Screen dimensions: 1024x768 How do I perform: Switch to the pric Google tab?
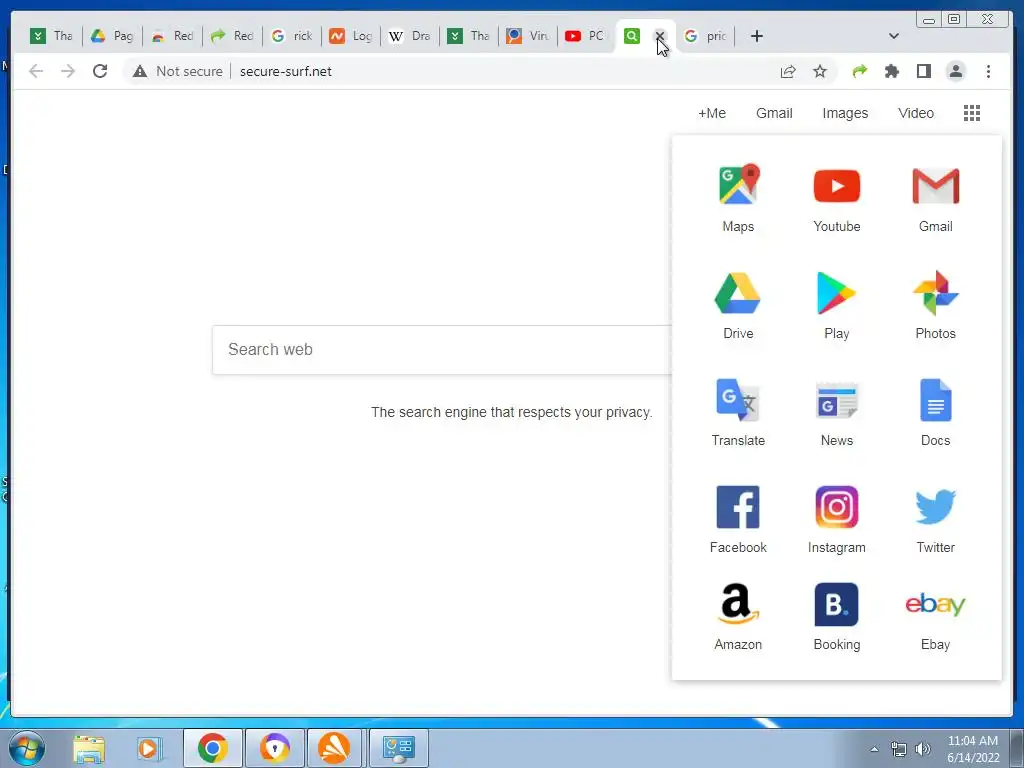[x=705, y=36]
